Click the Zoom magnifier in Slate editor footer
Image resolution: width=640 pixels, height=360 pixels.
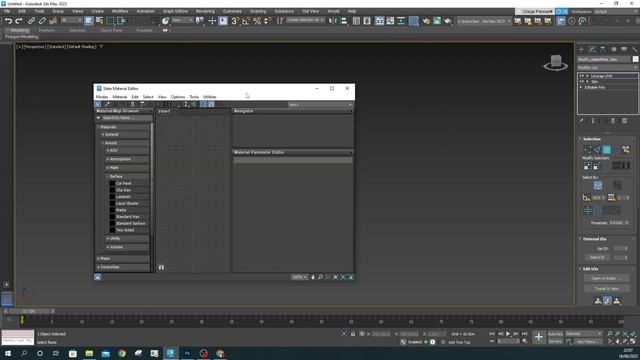320,277
